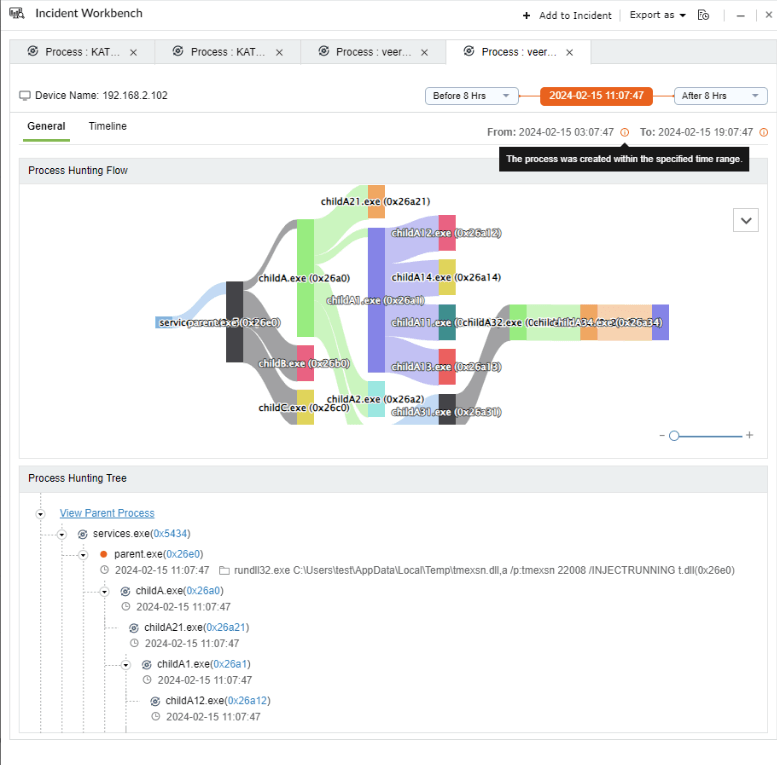Close the first Process KAT tab
Viewport: 777px width, 765px height.
point(133,53)
